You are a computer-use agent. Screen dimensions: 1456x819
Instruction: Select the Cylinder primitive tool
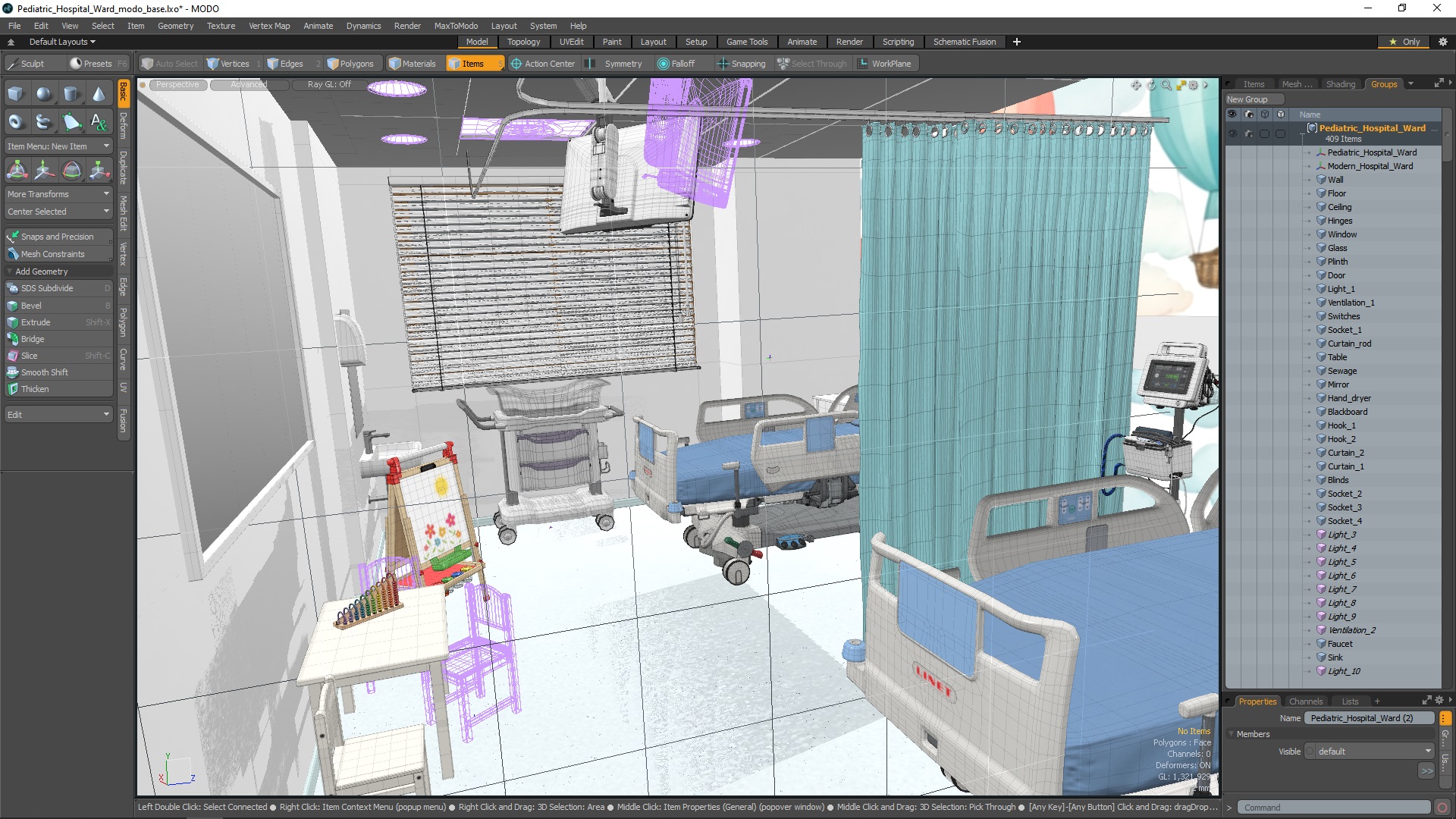[71, 94]
